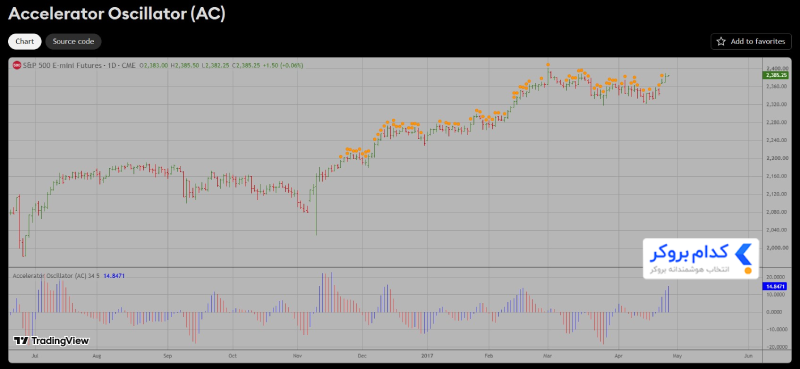
Task: Click the TradingView logo on the chart
Action: [x=51, y=341]
